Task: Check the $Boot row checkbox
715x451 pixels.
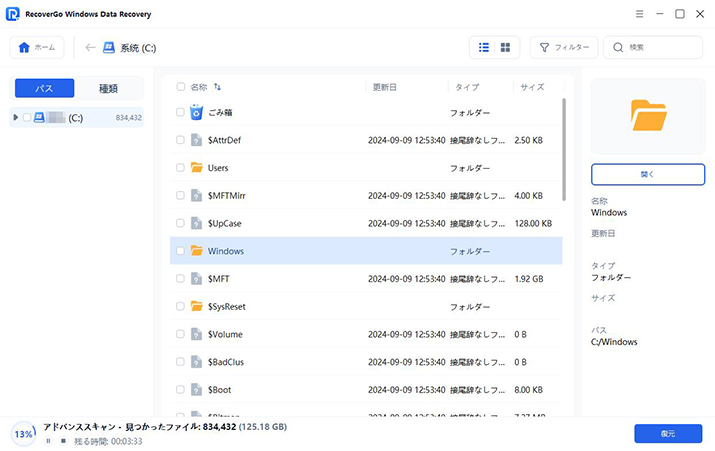Action: [180, 390]
